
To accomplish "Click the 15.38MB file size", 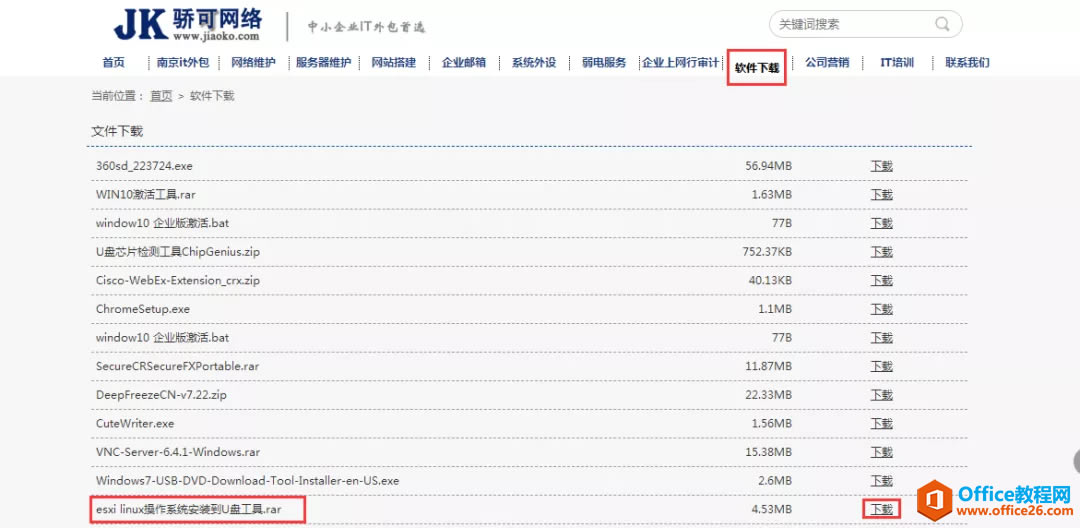I will point(769,452).
